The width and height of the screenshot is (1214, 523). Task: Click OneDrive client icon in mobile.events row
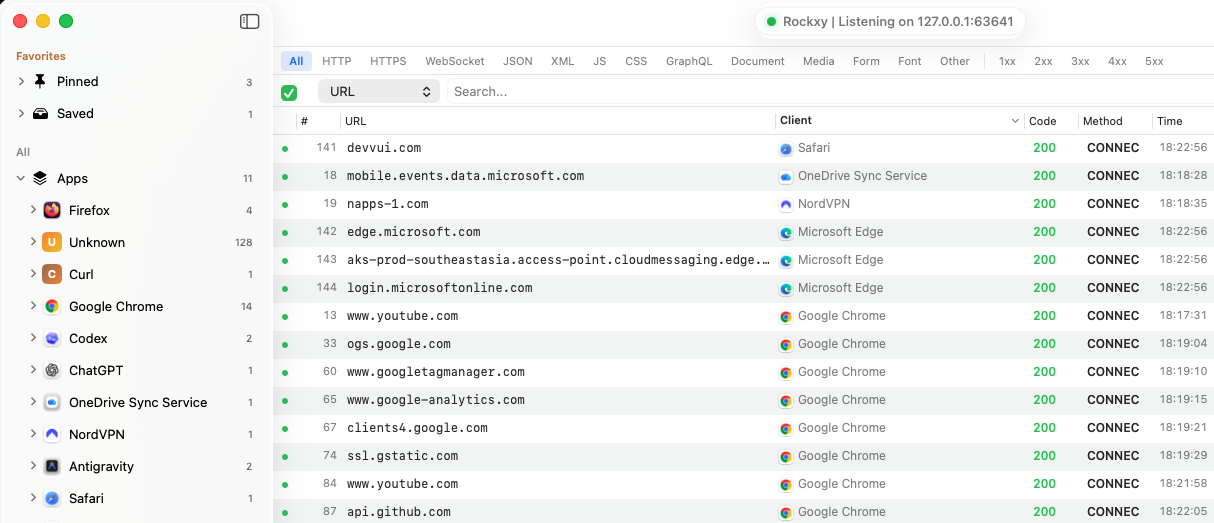pyautogui.click(x=786, y=176)
